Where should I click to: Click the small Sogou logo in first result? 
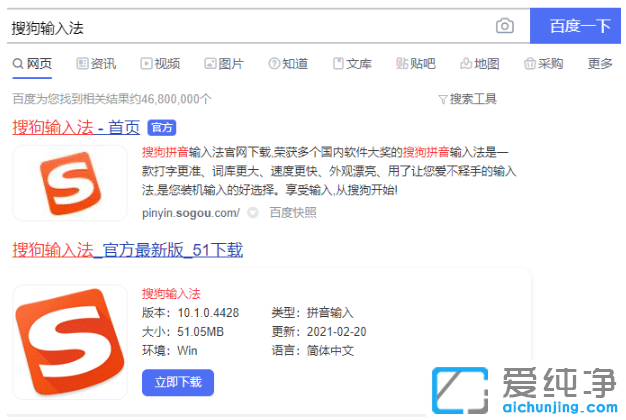coord(70,182)
